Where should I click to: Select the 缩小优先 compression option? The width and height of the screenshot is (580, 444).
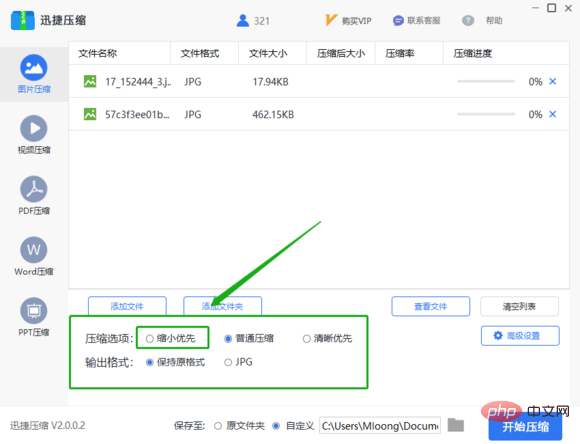(x=150, y=339)
